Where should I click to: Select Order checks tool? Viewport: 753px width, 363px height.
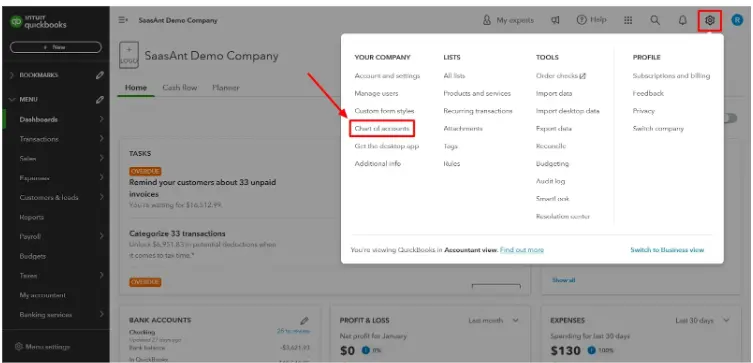[561, 76]
